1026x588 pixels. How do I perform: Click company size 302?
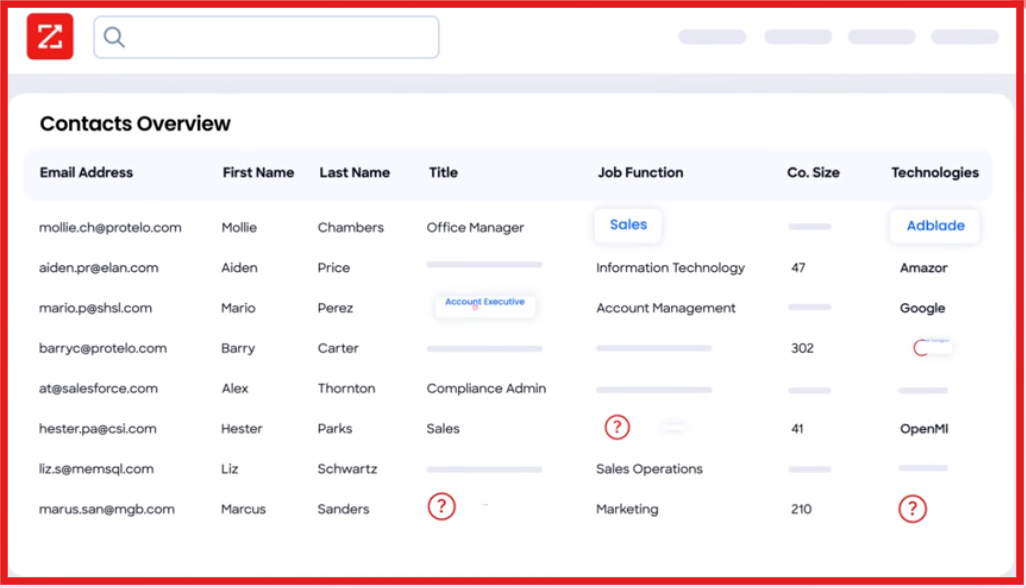[x=802, y=348]
